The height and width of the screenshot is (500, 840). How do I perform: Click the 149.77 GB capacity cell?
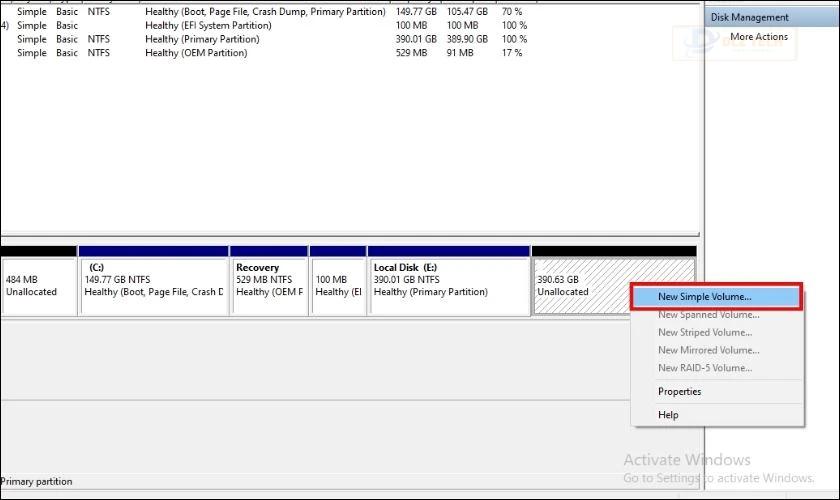click(416, 11)
